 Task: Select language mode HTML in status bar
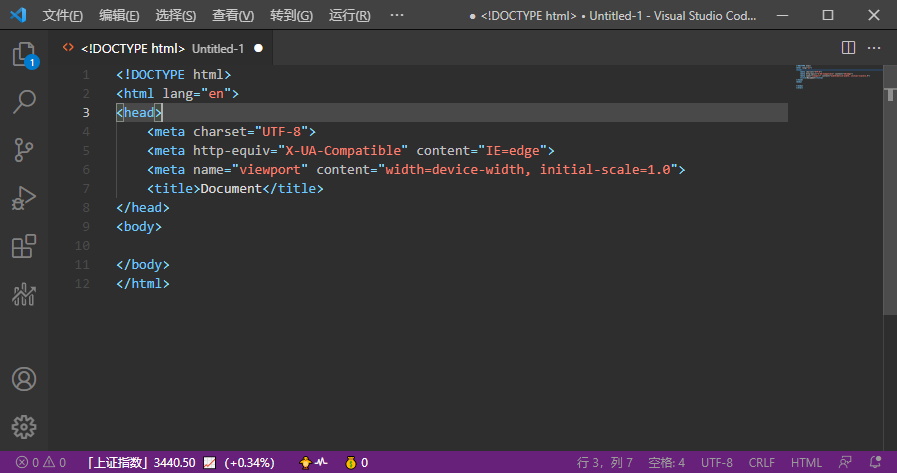click(806, 462)
